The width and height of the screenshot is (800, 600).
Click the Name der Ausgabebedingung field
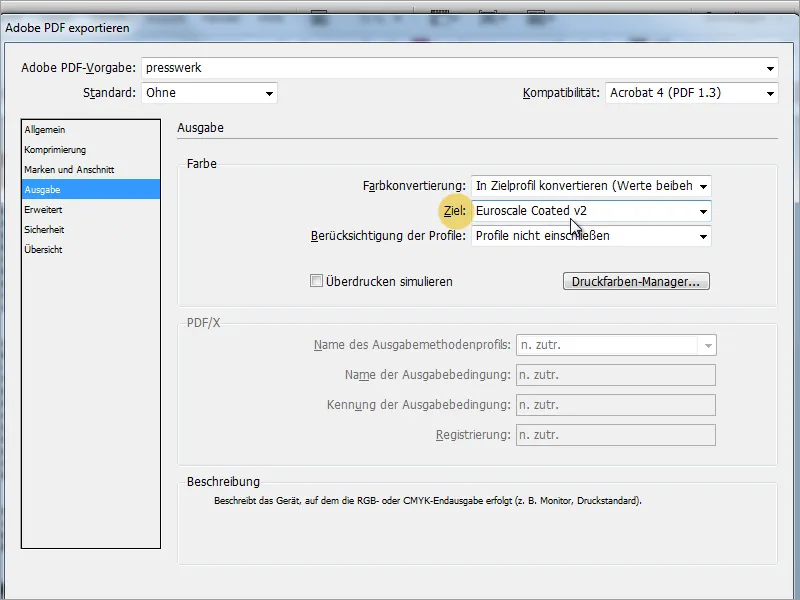pos(616,375)
